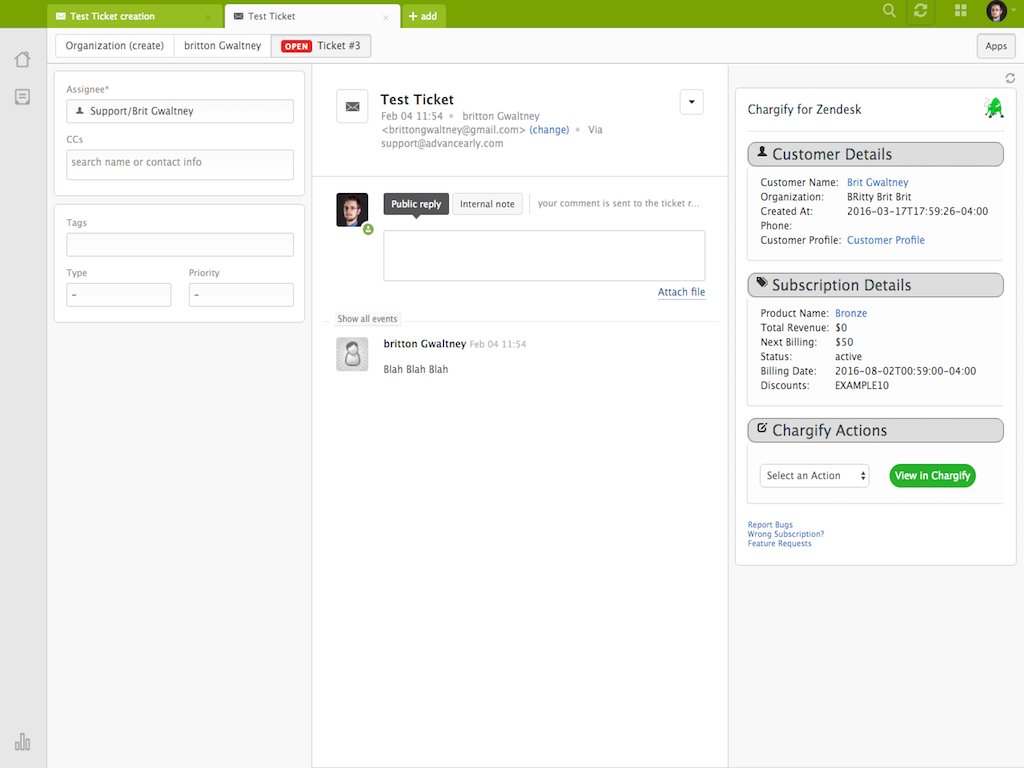Open the ticket options dropdown arrow
The width and height of the screenshot is (1024, 768).
pyautogui.click(x=692, y=102)
